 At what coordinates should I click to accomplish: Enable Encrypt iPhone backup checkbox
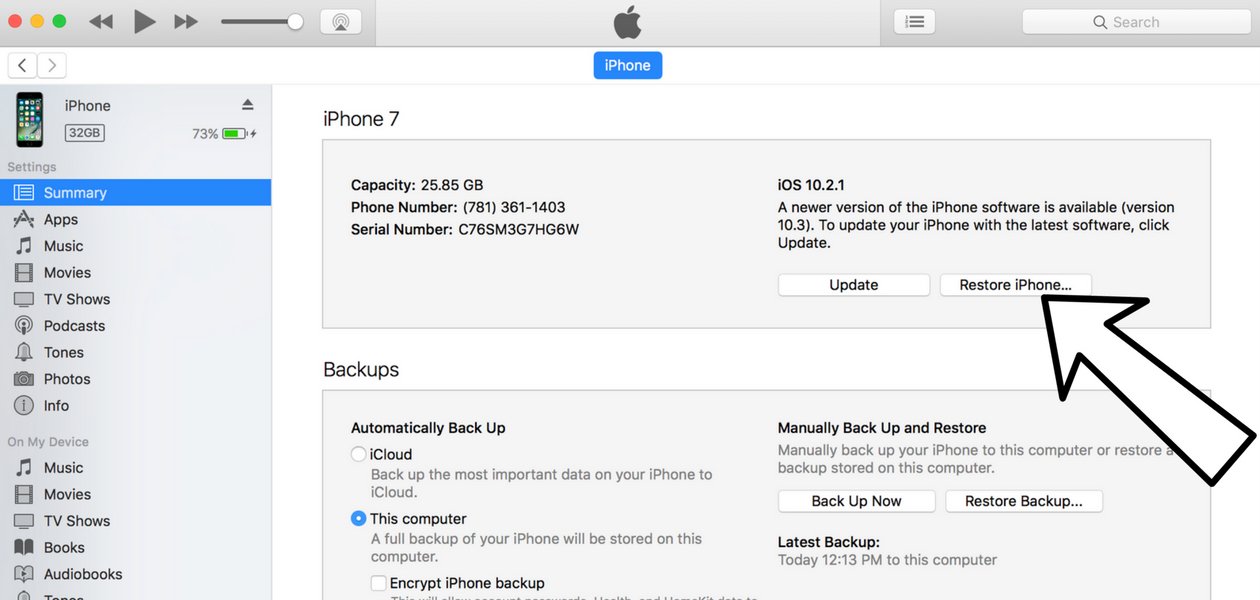pos(378,583)
